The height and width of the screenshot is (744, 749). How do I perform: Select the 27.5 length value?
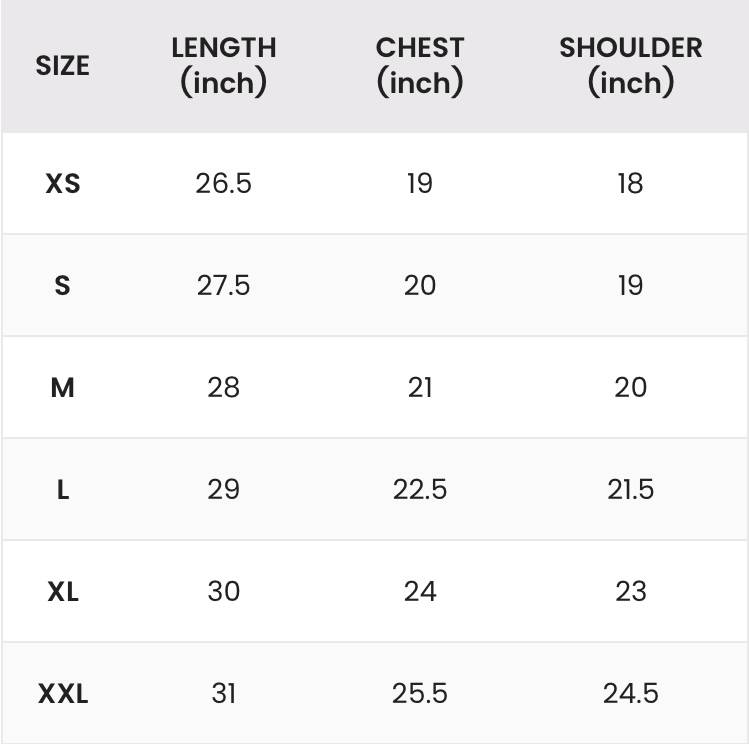[224, 286]
